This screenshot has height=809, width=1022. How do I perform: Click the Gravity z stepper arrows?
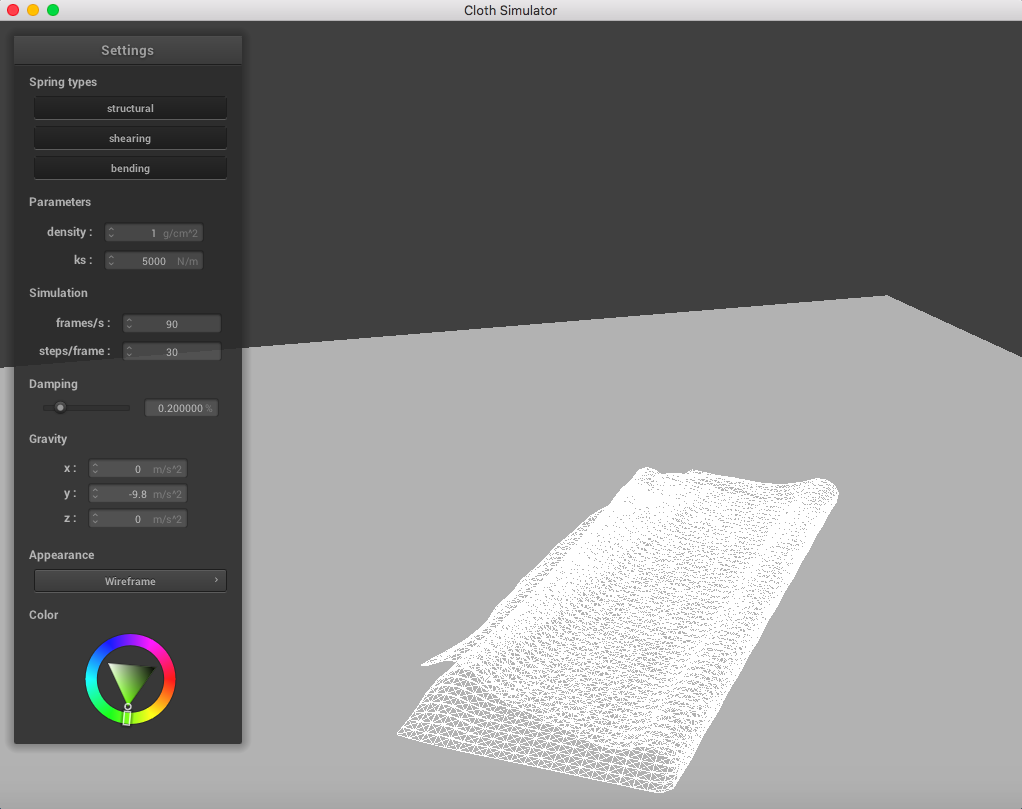point(96,519)
